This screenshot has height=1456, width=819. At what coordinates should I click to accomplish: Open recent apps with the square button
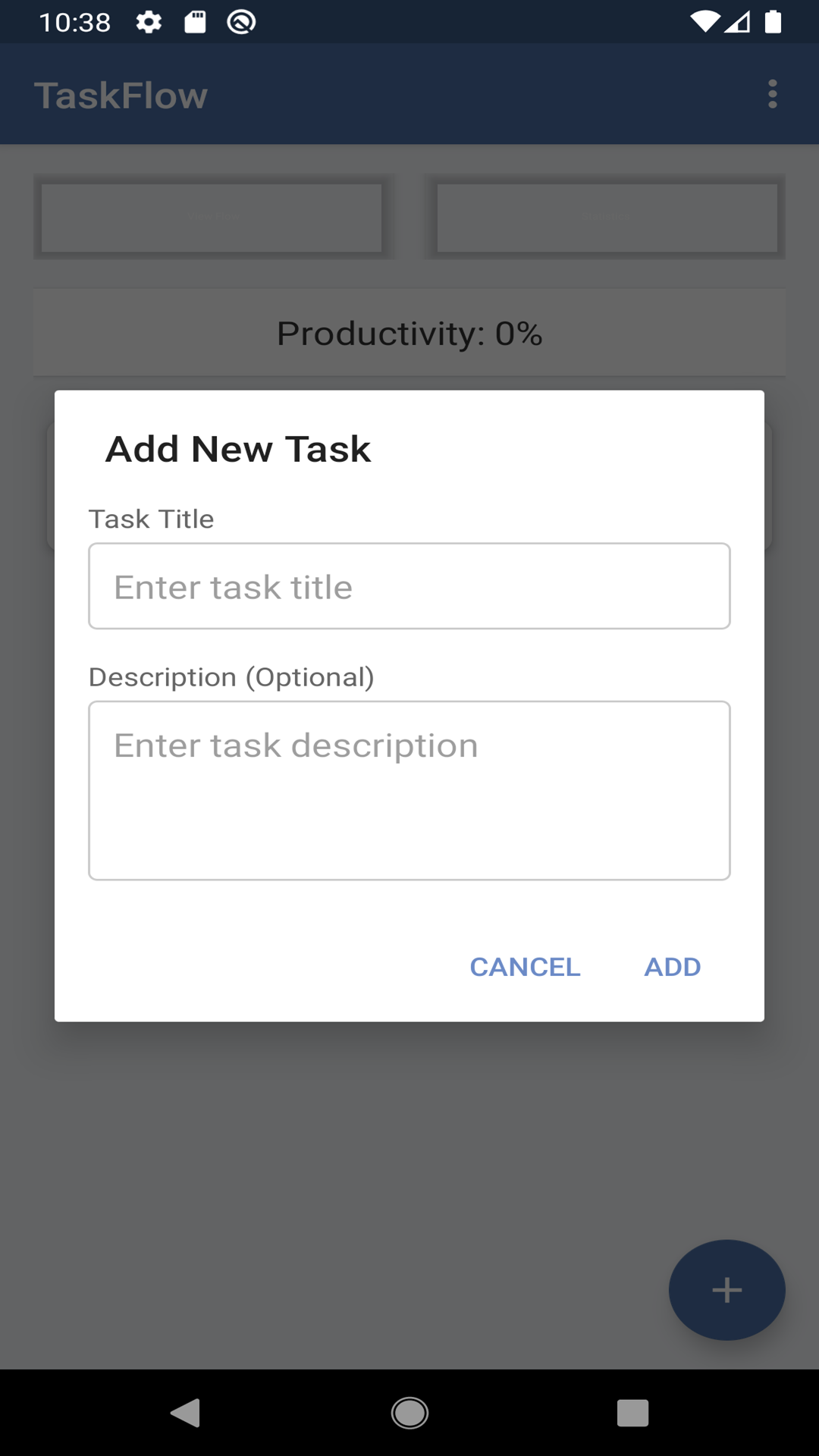(x=632, y=1413)
